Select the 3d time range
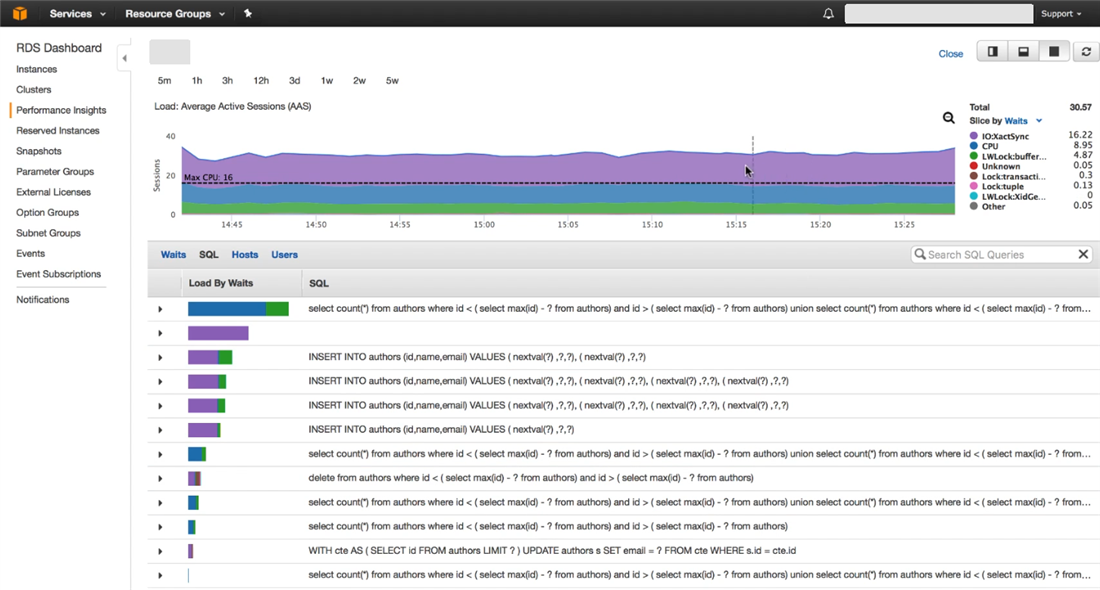The width and height of the screenshot is (1100, 590). (295, 81)
